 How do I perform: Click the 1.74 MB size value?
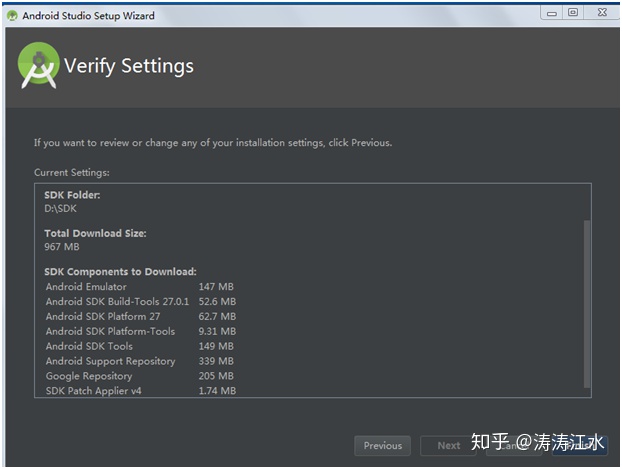coord(217,391)
